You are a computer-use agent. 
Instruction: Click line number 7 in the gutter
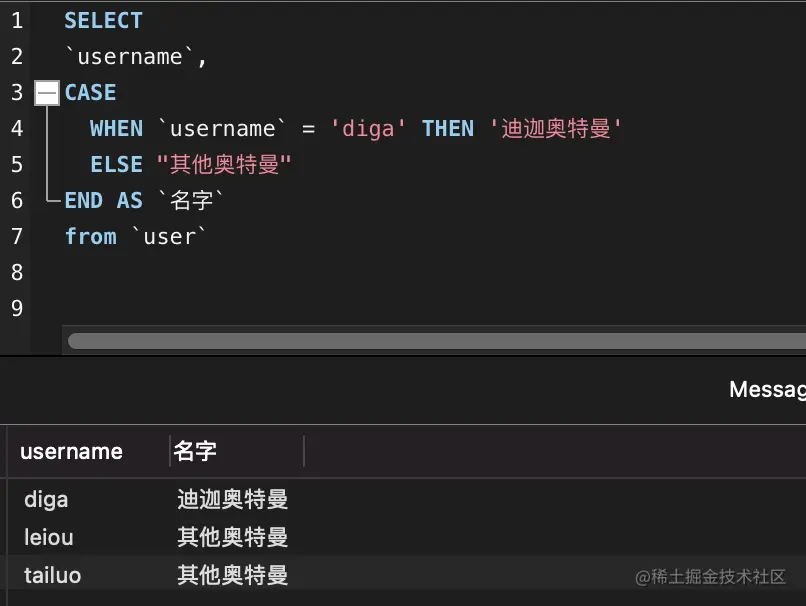click(x=16, y=236)
